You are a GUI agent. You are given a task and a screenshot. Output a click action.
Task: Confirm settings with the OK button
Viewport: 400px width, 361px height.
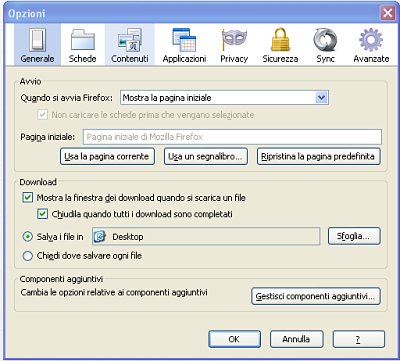pos(234,339)
